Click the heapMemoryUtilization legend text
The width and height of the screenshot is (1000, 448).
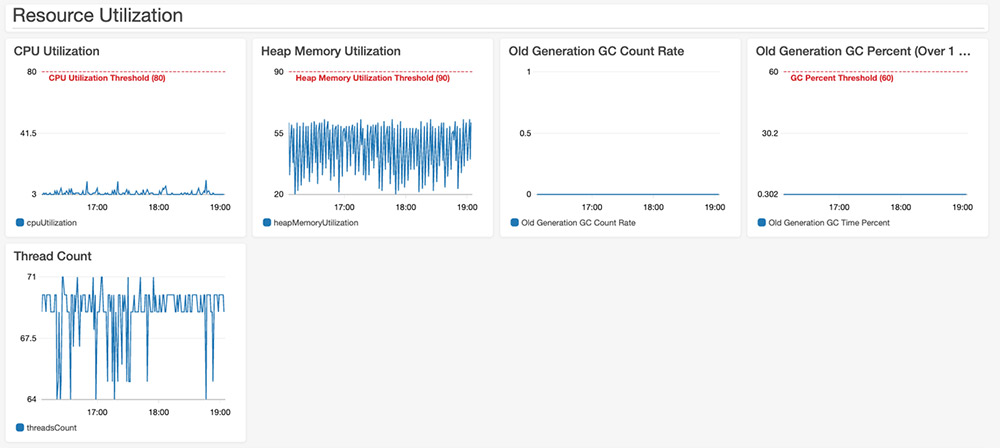[x=316, y=223]
